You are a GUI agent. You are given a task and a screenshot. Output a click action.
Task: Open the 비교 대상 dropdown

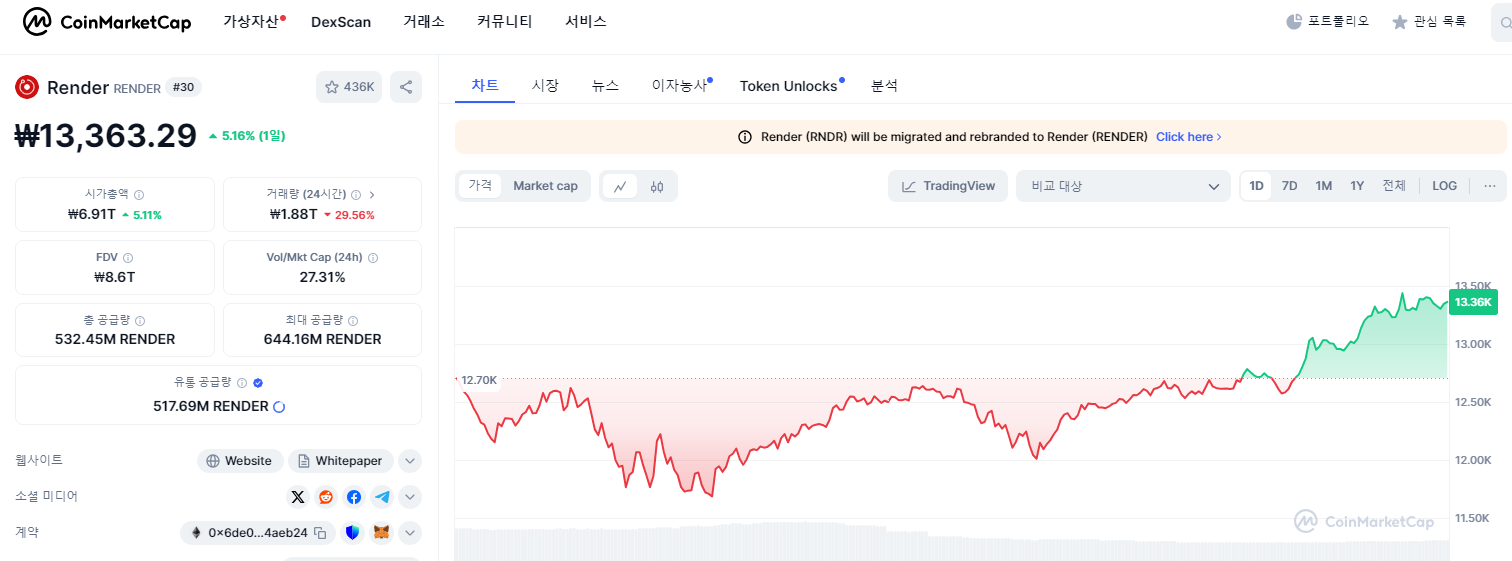pyautogui.click(x=1123, y=186)
